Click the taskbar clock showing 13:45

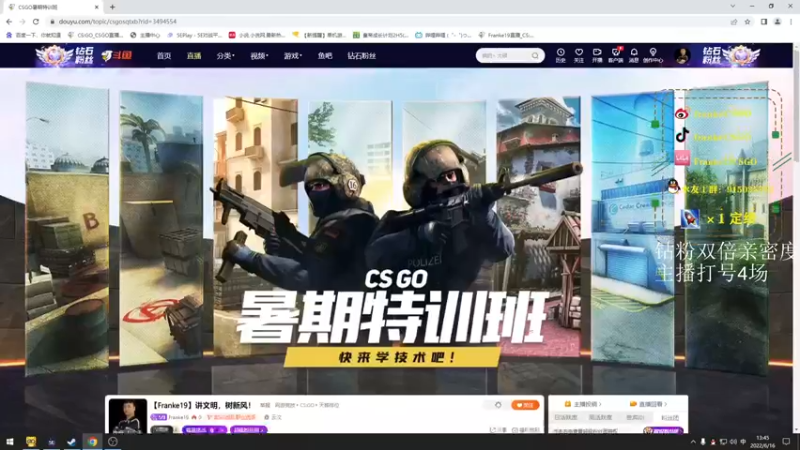[x=763, y=442]
